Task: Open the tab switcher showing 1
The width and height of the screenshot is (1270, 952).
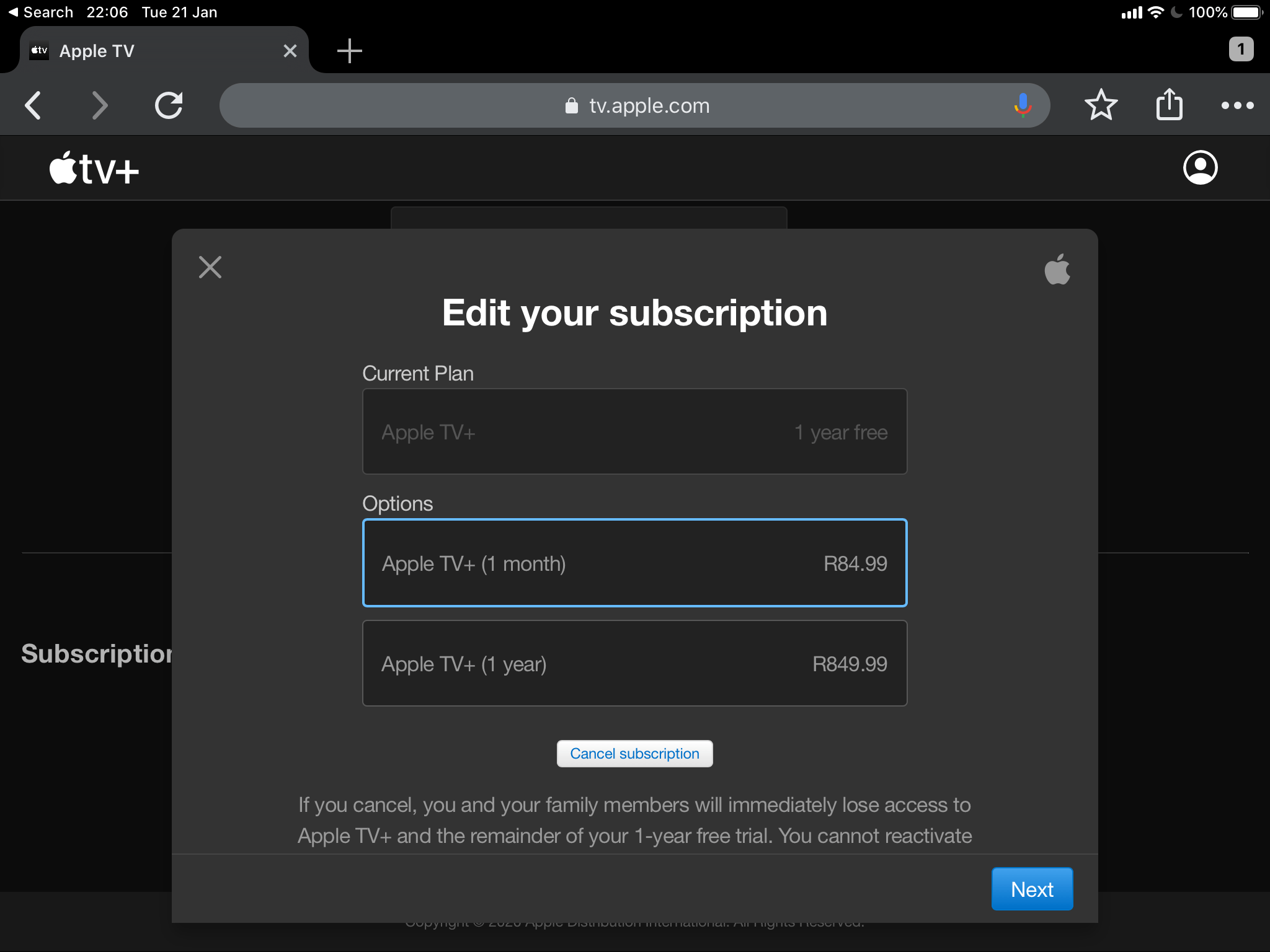Action: pos(1241,49)
